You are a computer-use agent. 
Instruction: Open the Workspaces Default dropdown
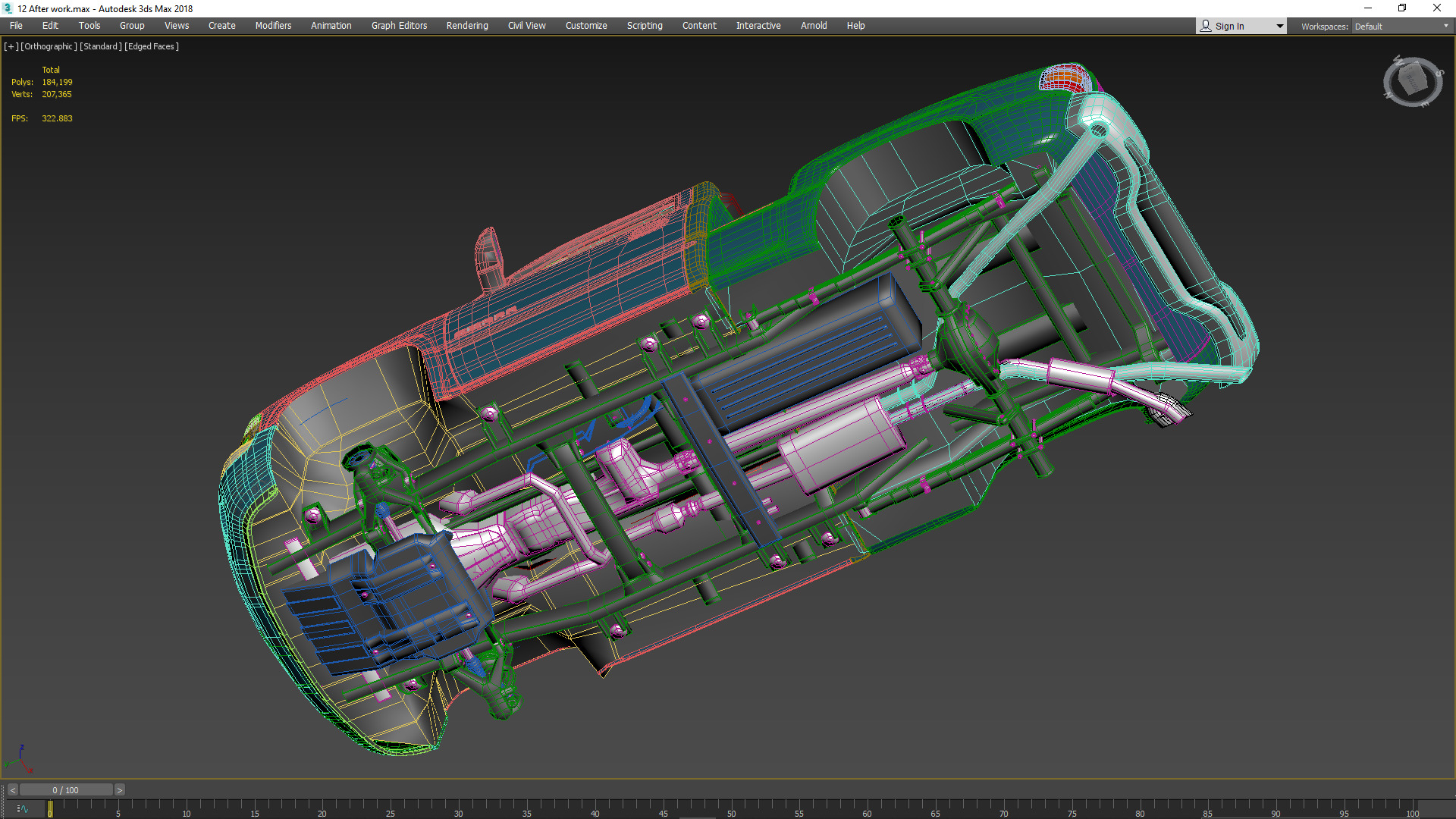(1401, 26)
